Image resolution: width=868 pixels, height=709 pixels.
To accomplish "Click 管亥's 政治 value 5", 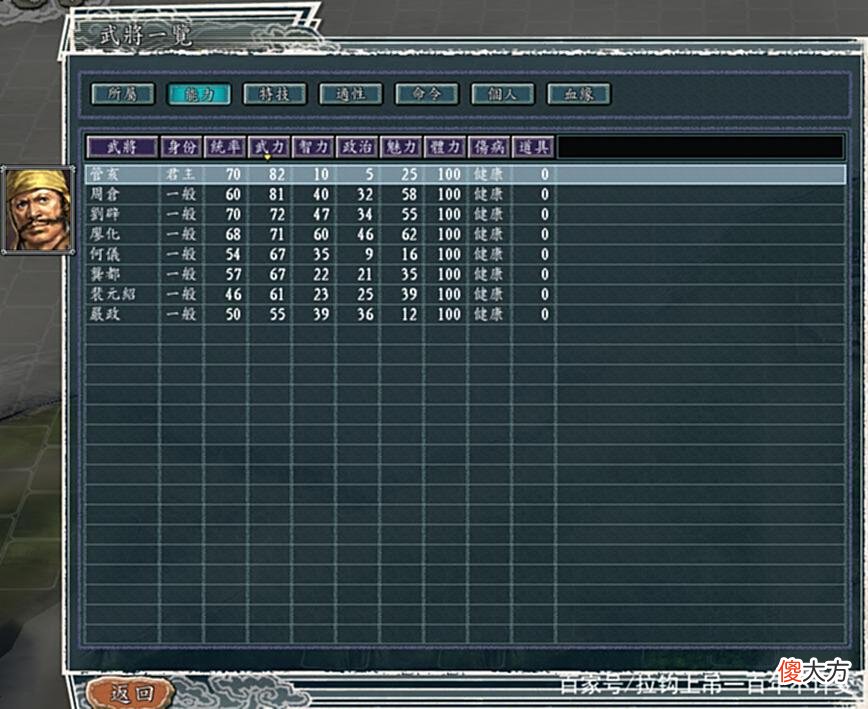I will pyautogui.click(x=369, y=174).
